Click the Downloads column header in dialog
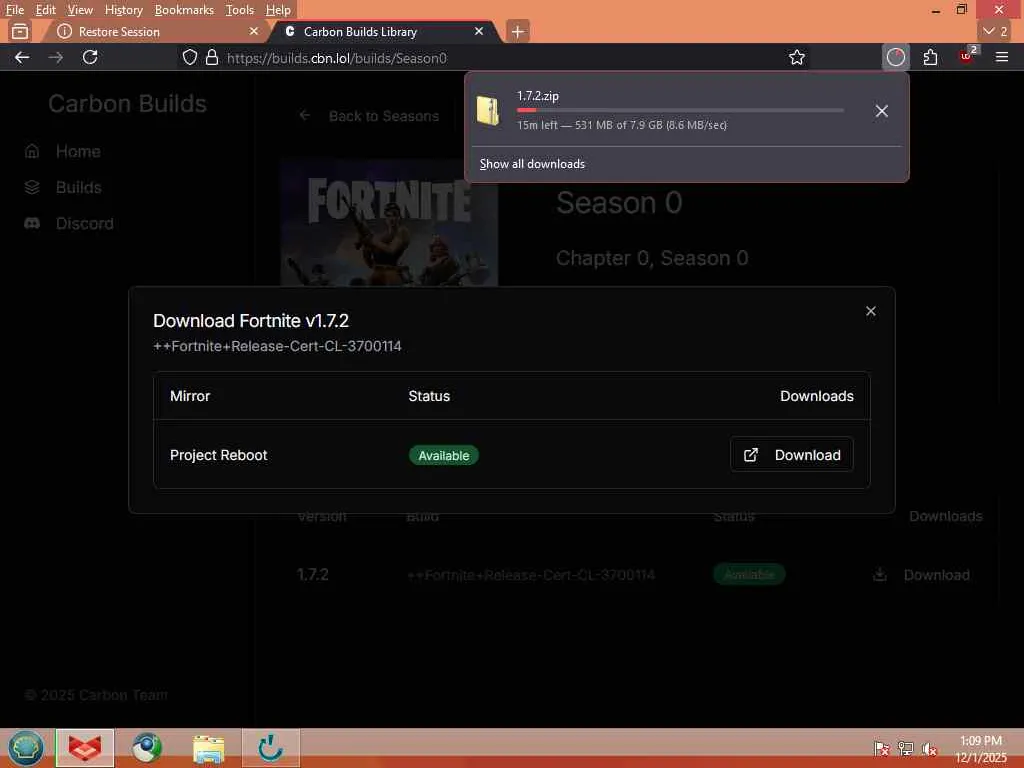1024x768 pixels. point(817,396)
